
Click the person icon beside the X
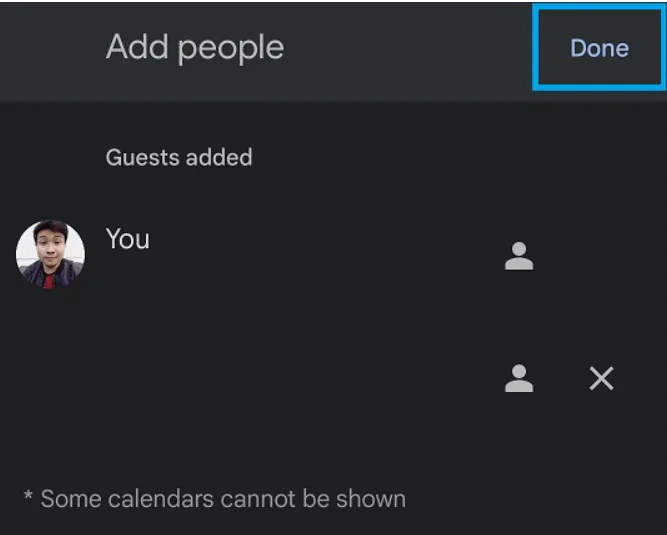(x=519, y=378)
